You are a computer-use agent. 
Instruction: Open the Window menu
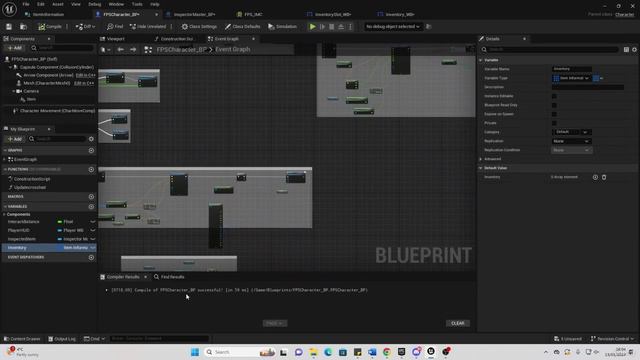click(x=116, y=4)
